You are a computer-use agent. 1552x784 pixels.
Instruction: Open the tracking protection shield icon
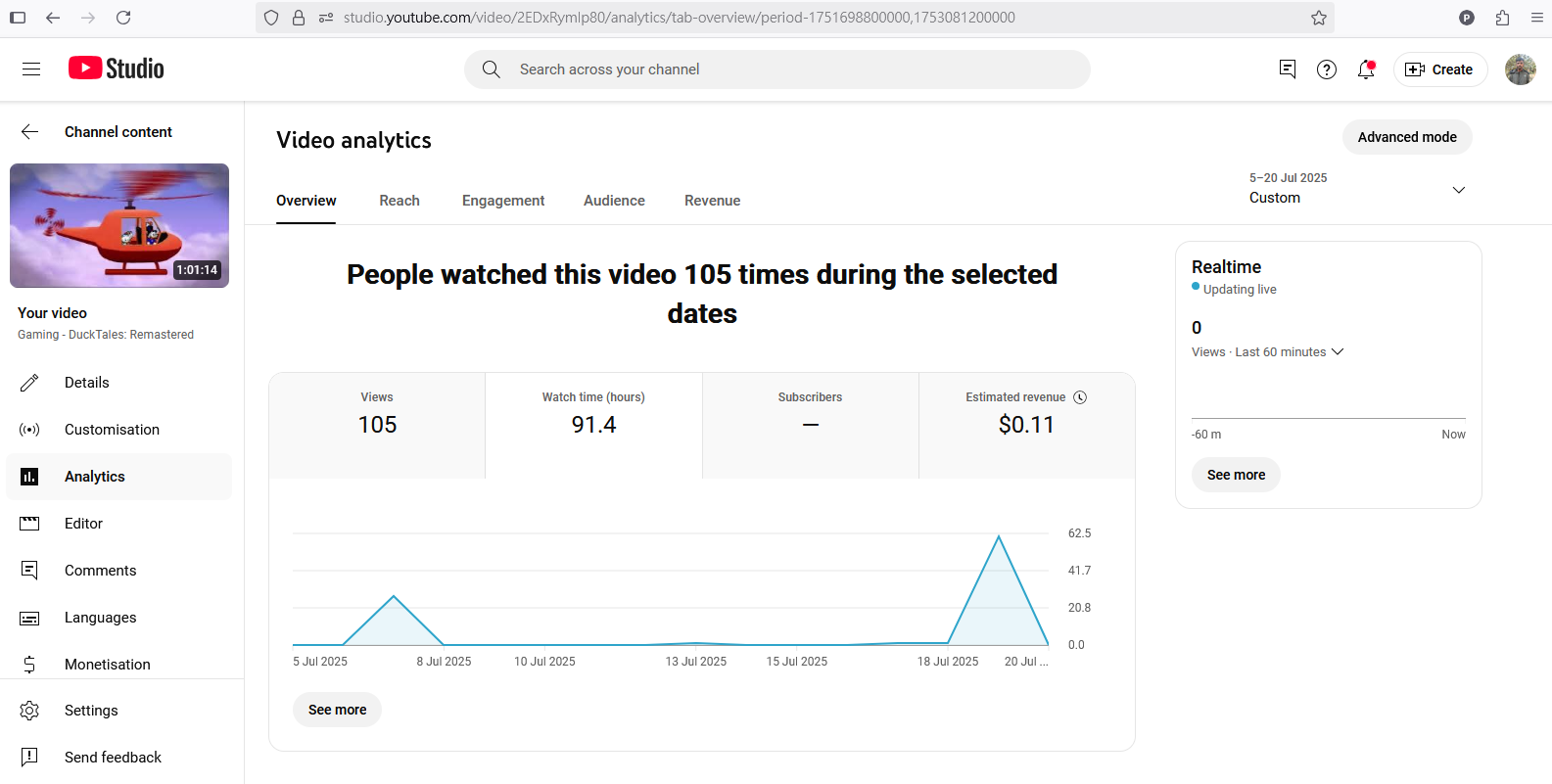(x=271, y=18)
